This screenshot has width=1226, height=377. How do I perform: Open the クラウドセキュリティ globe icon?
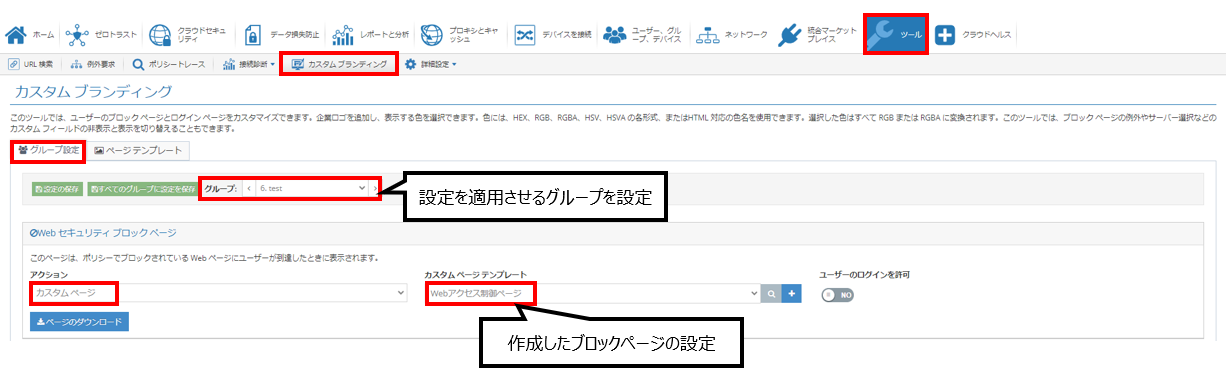(x=161, y=35)
